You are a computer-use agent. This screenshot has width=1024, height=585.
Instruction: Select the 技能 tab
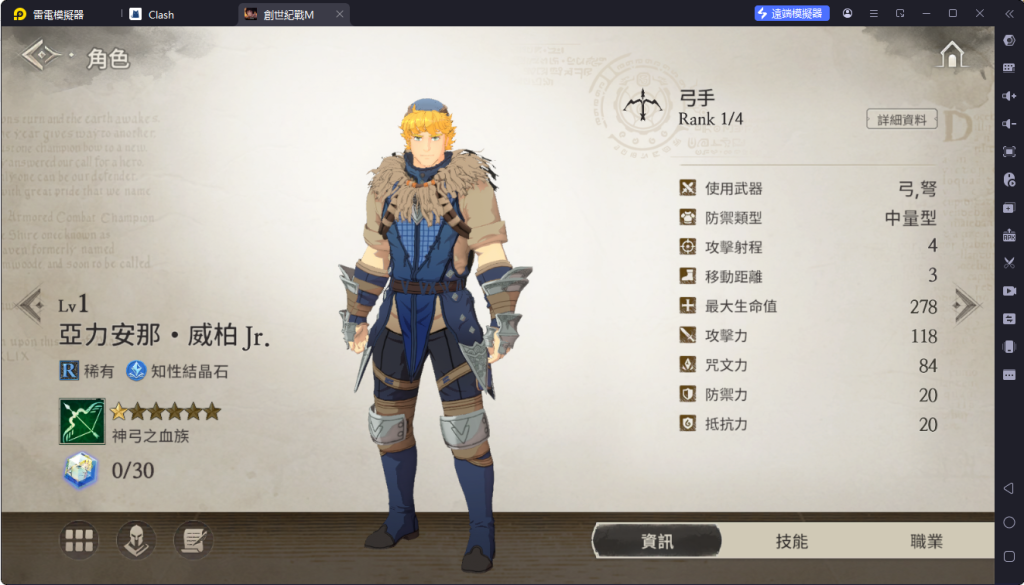[x=792, y=541]
